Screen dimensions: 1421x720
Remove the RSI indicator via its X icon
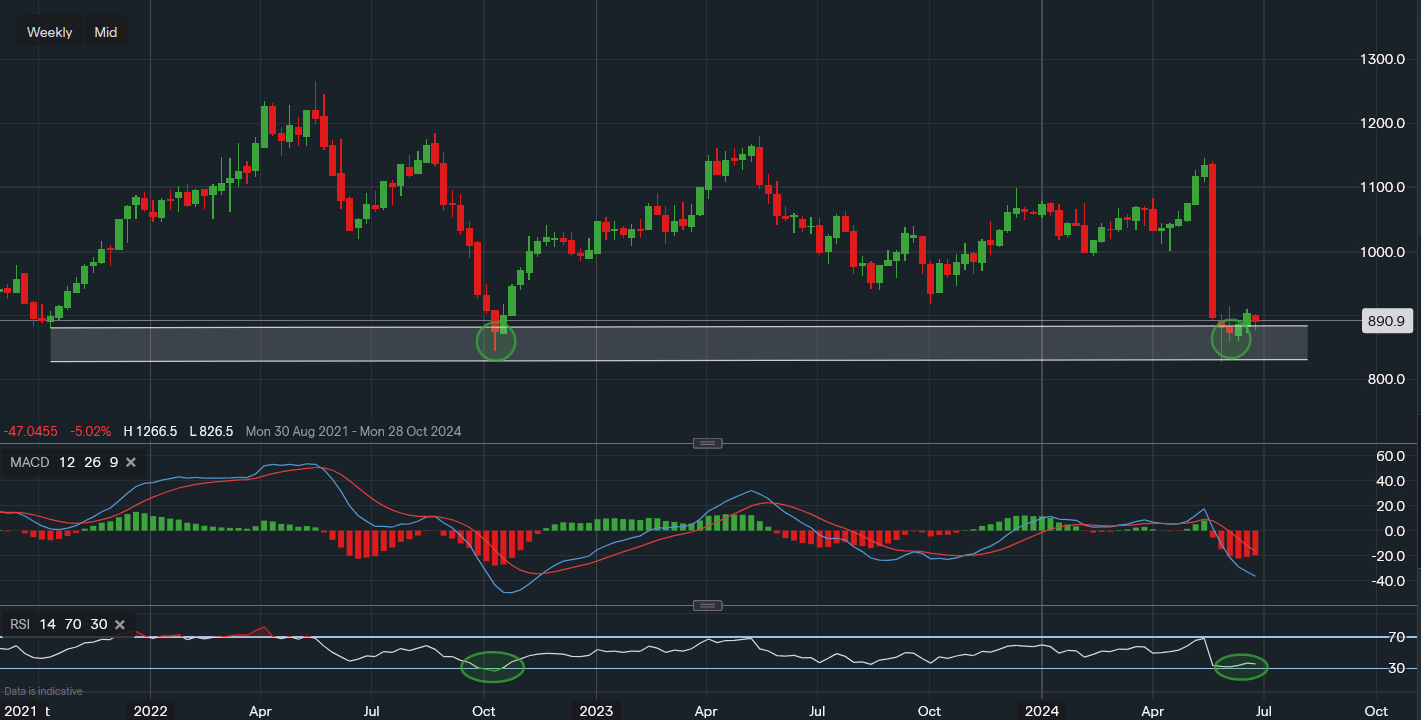pyautogui.click(x=119, y=623)
